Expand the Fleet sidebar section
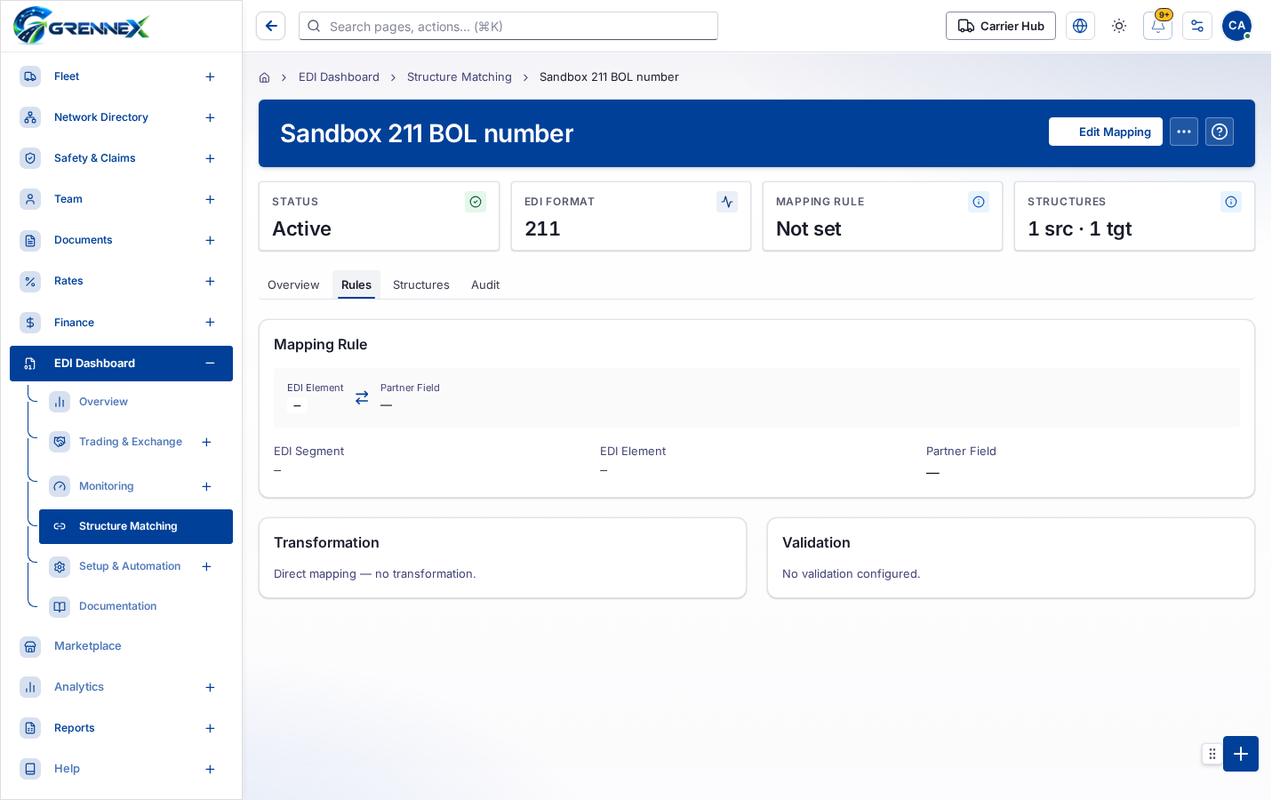This screenshot has width=1280, height=800. coord(210,77)
